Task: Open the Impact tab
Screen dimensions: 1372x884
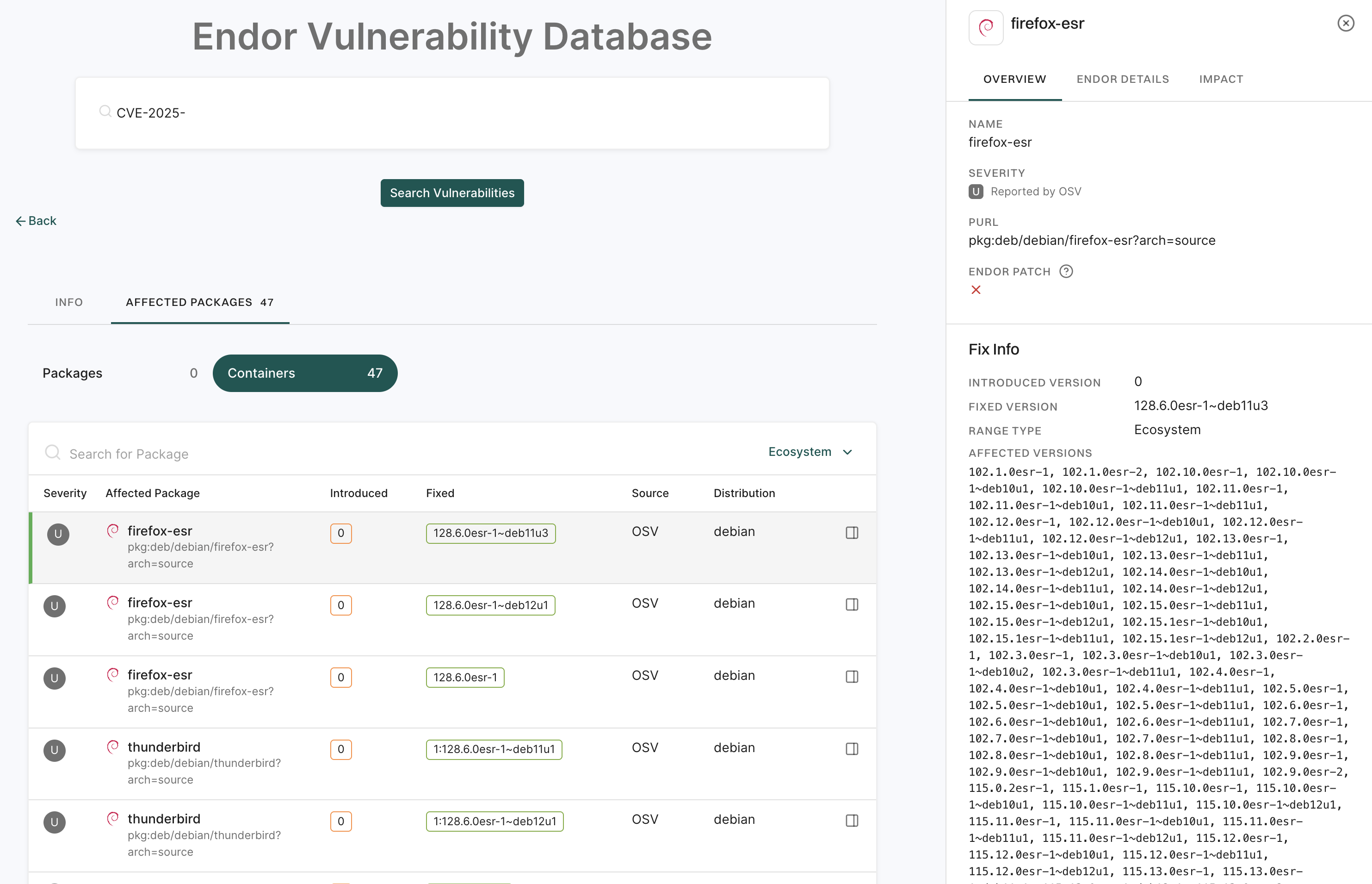Action: (x=1221, y=79)
